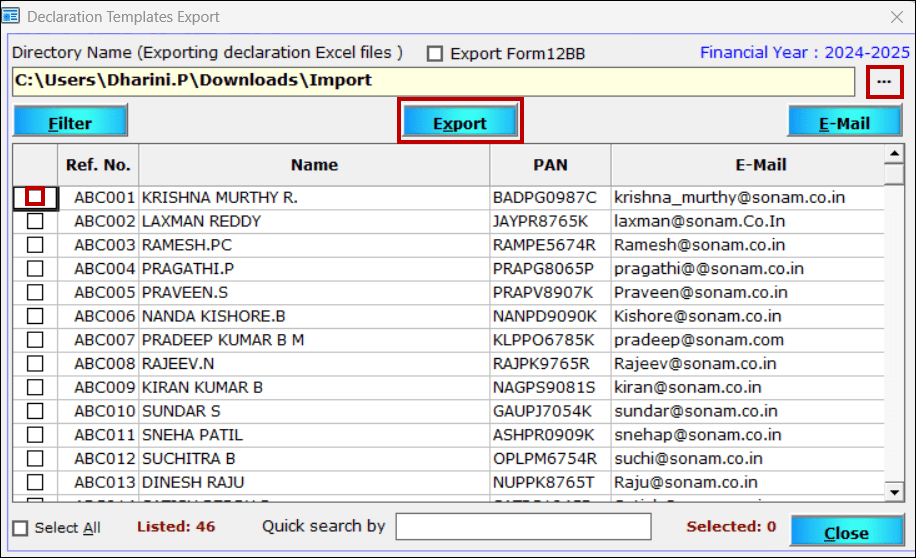Click the email suchi@sonam.co.in

pyautogui.click(x=688, y=459)
